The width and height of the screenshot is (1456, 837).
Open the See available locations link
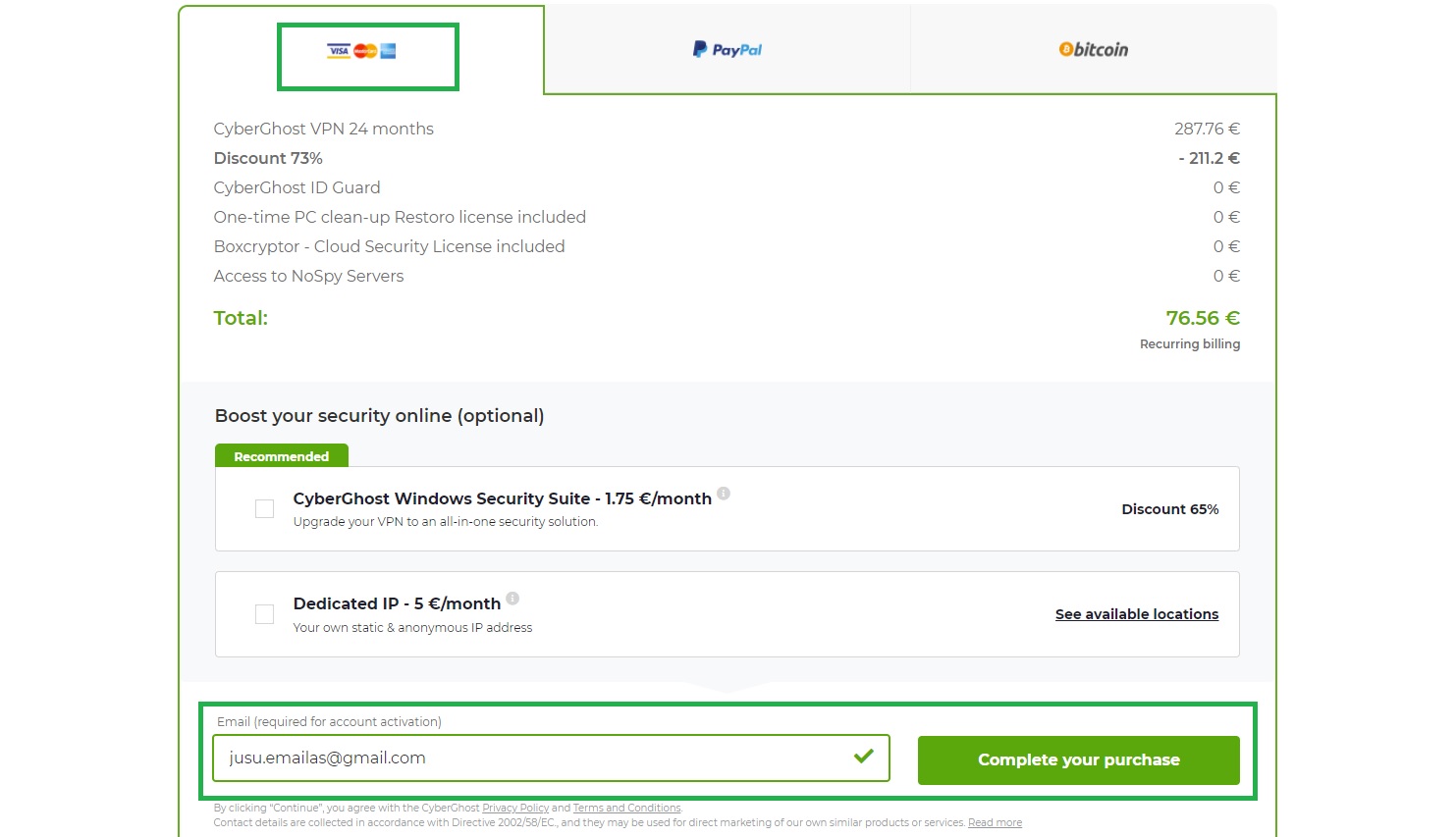click(1137, 614)
